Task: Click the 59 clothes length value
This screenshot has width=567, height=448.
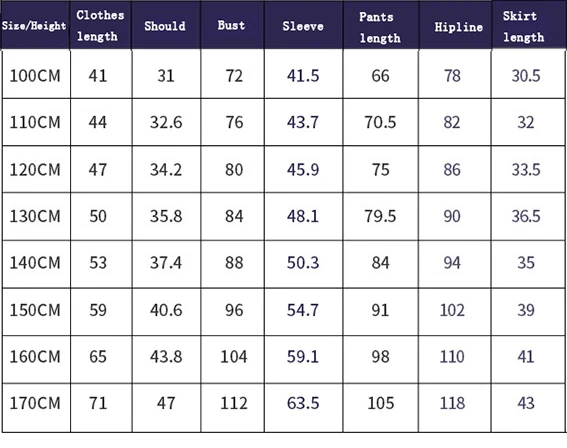Action: coord(98,310)
